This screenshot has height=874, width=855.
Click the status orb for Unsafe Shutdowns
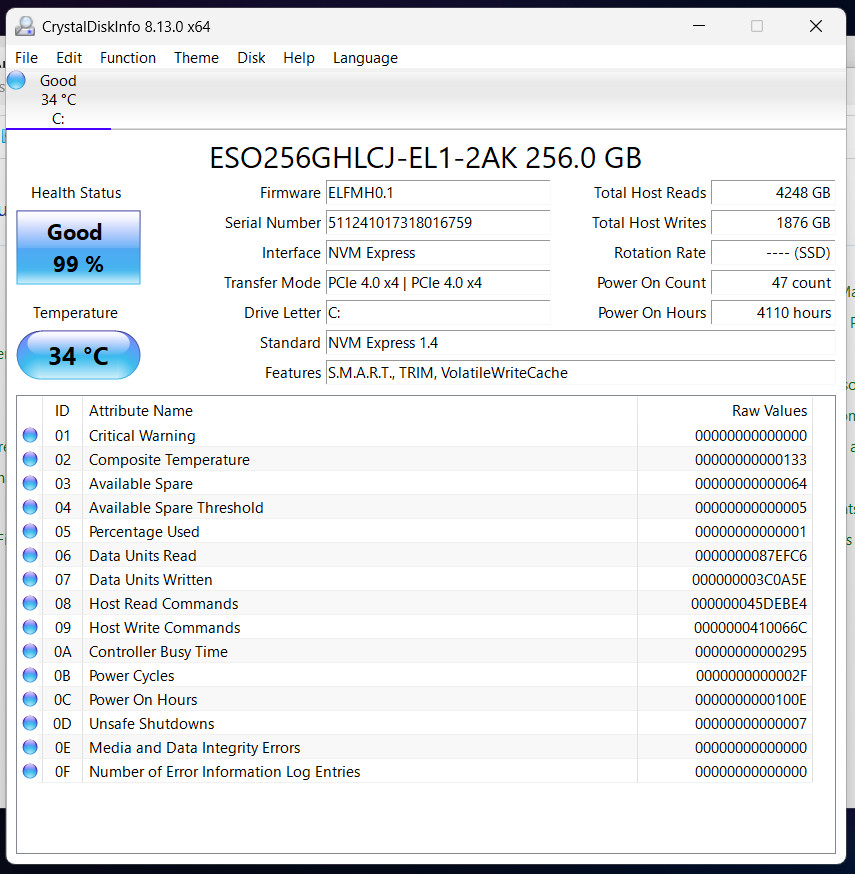pos(30,723)
